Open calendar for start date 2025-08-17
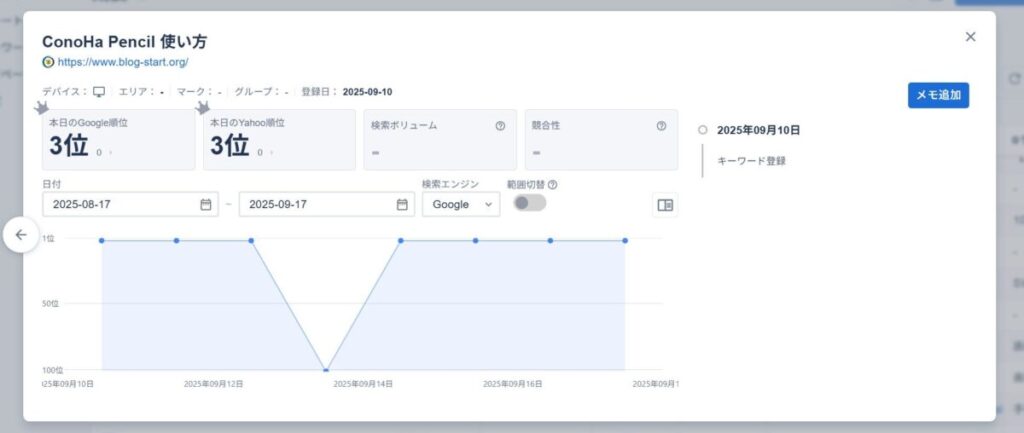 coord(206,204)
